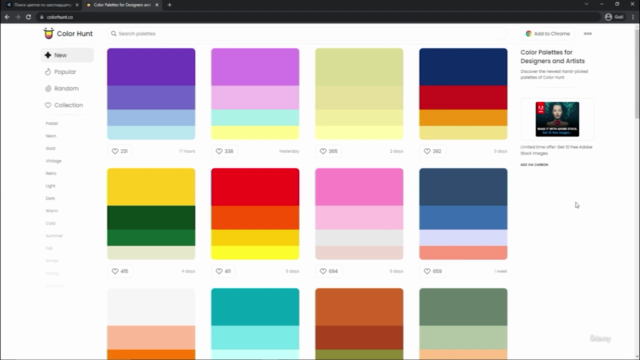The image size is (640, 360).
Task: Filter palettes by Warm tag
Action: coord(52,211)
